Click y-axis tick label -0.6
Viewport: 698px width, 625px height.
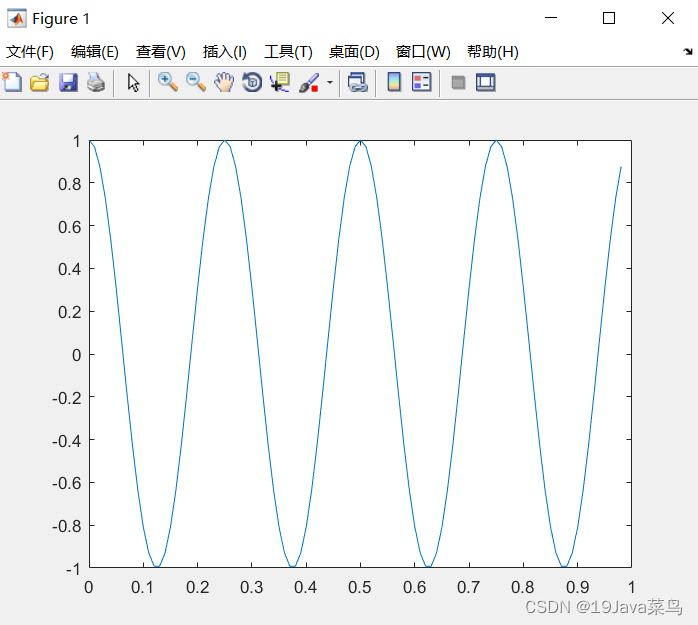pyautogui.click(x=67, y=483)
